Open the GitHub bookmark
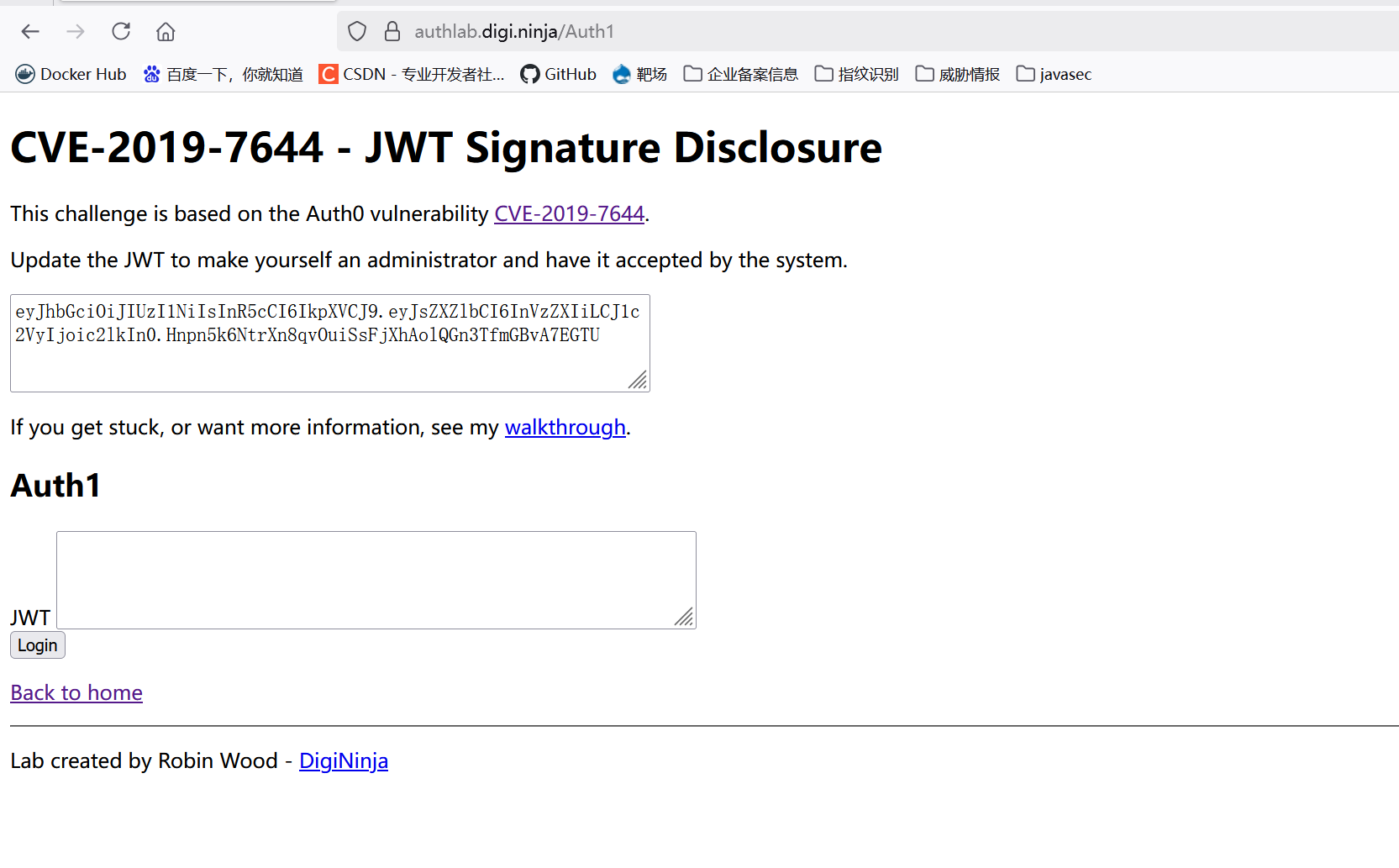Viewport: 1399px width, 868px height. point(558,74)
